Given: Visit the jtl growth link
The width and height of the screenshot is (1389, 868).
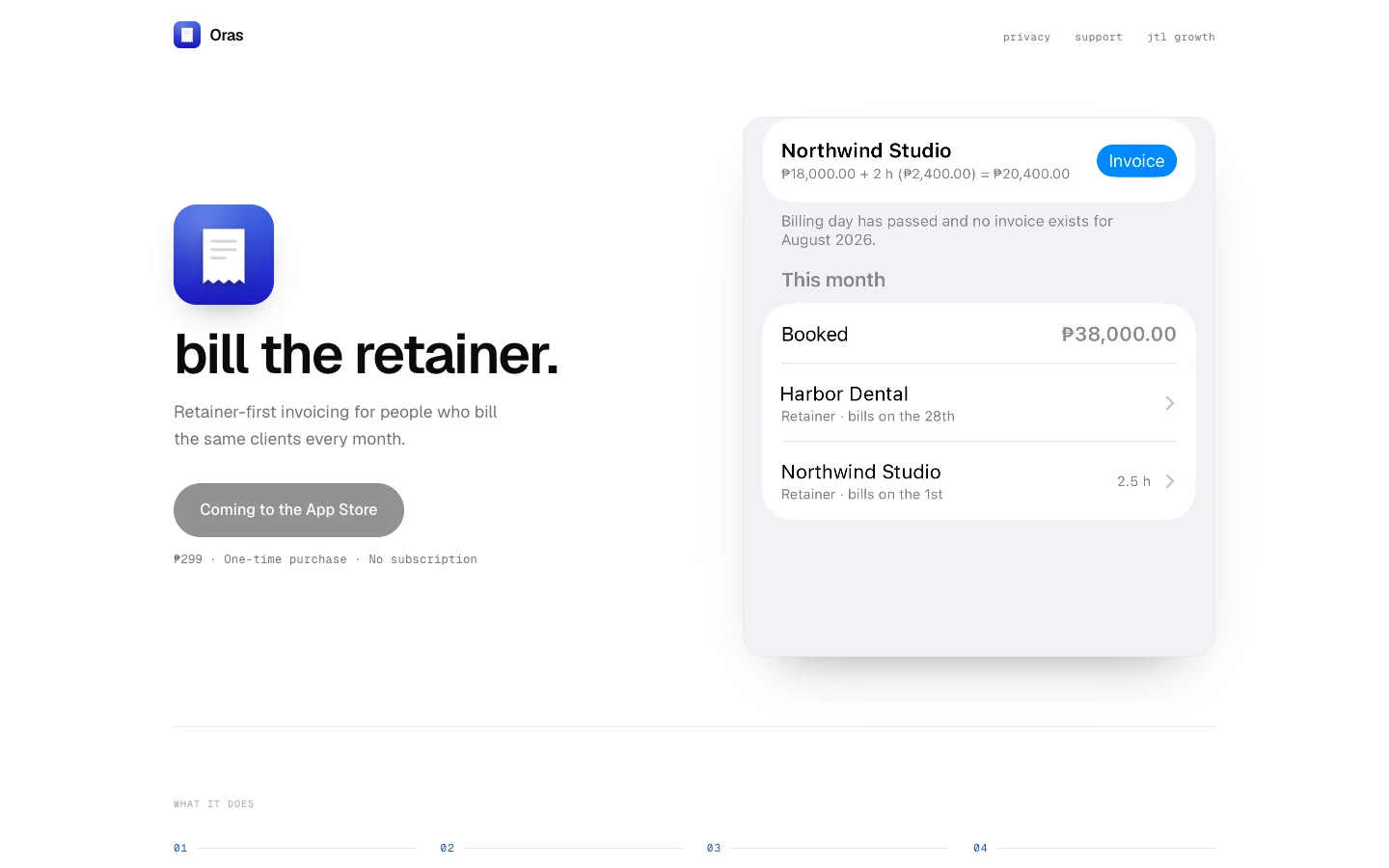Looking at the screenshot, I should point(1181,37).
